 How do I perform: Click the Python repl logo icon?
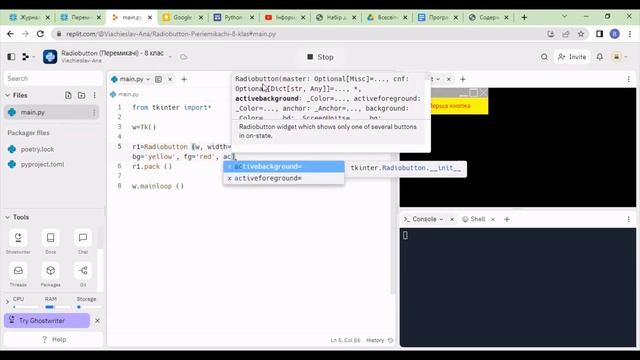pos(50,57)
